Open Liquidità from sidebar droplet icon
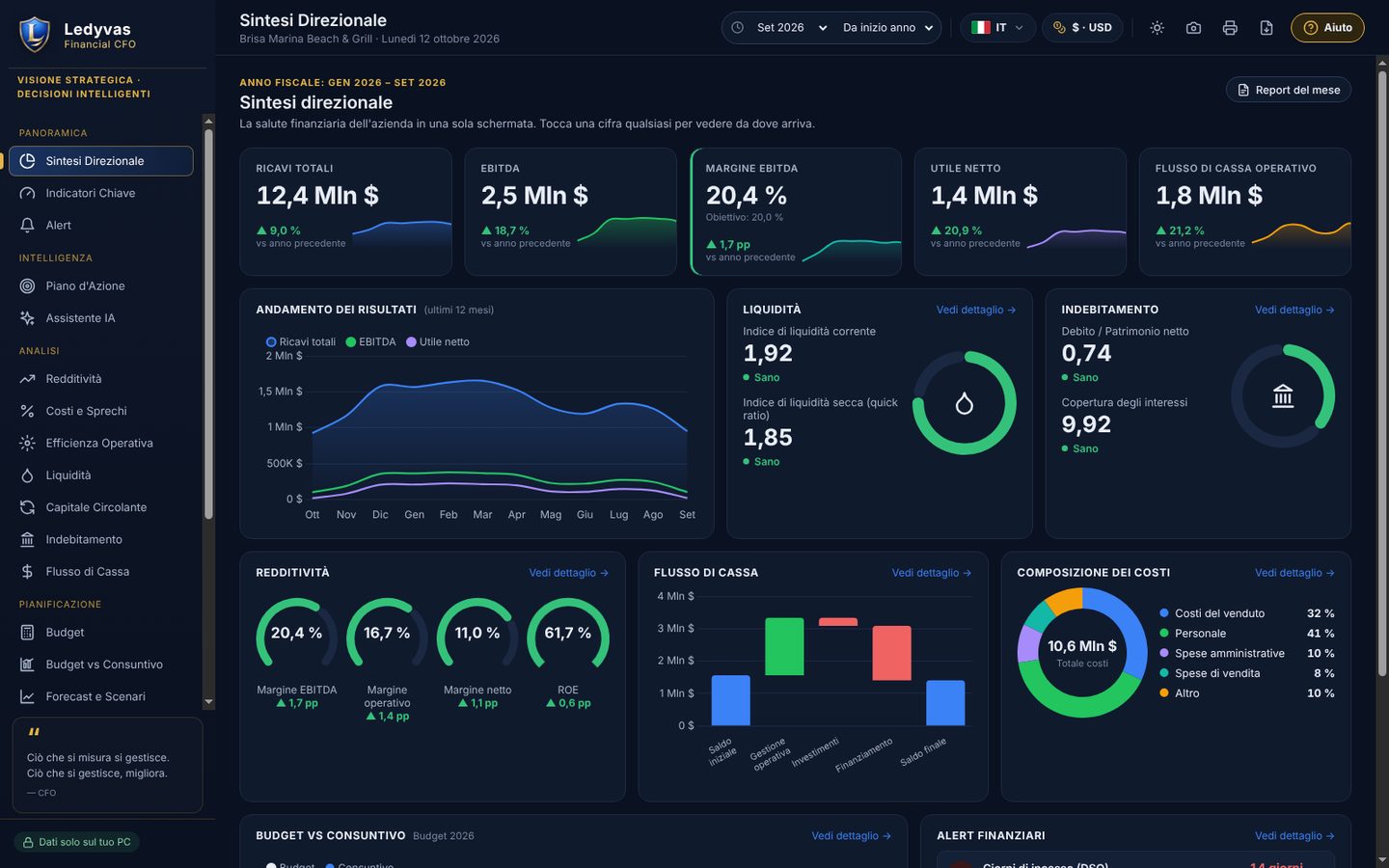Image resolution: width=1389 pixels, height=868 pixels. tap(27, 475)
